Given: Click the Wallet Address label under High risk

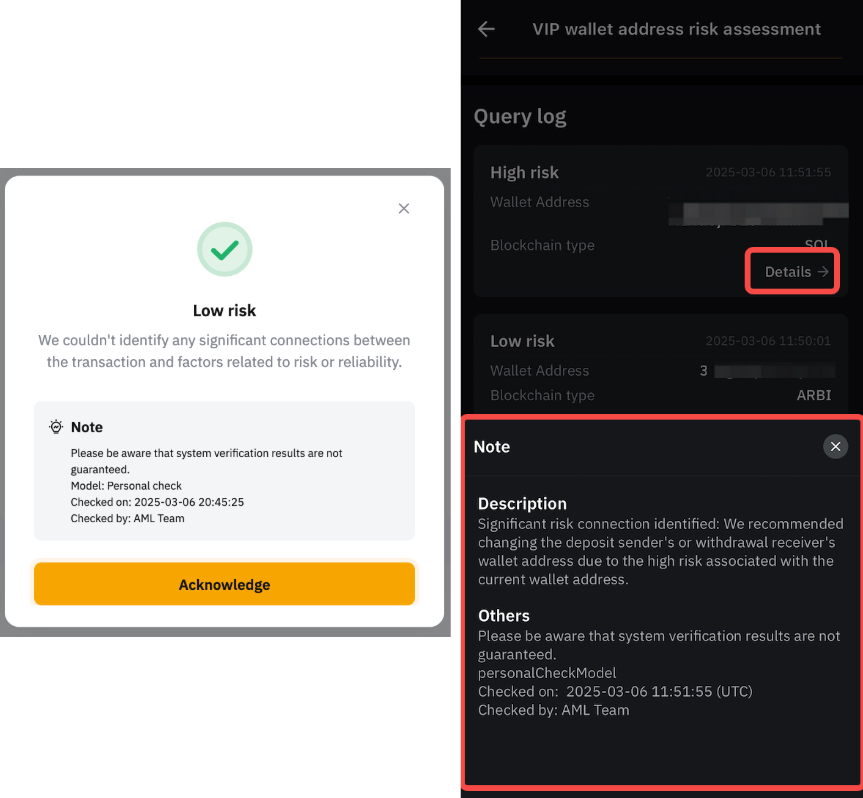Looking at the screenshot, I should [539, 202].
